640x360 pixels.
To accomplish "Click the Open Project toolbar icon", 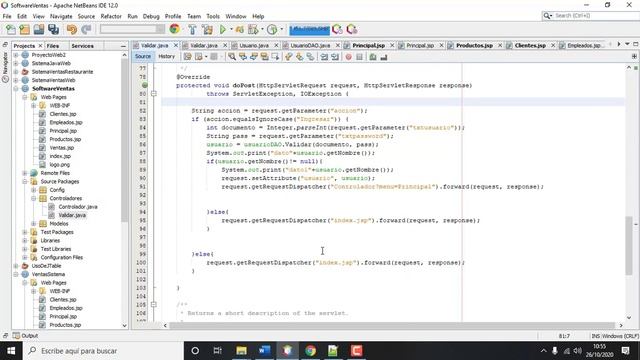I will [39, 29].
